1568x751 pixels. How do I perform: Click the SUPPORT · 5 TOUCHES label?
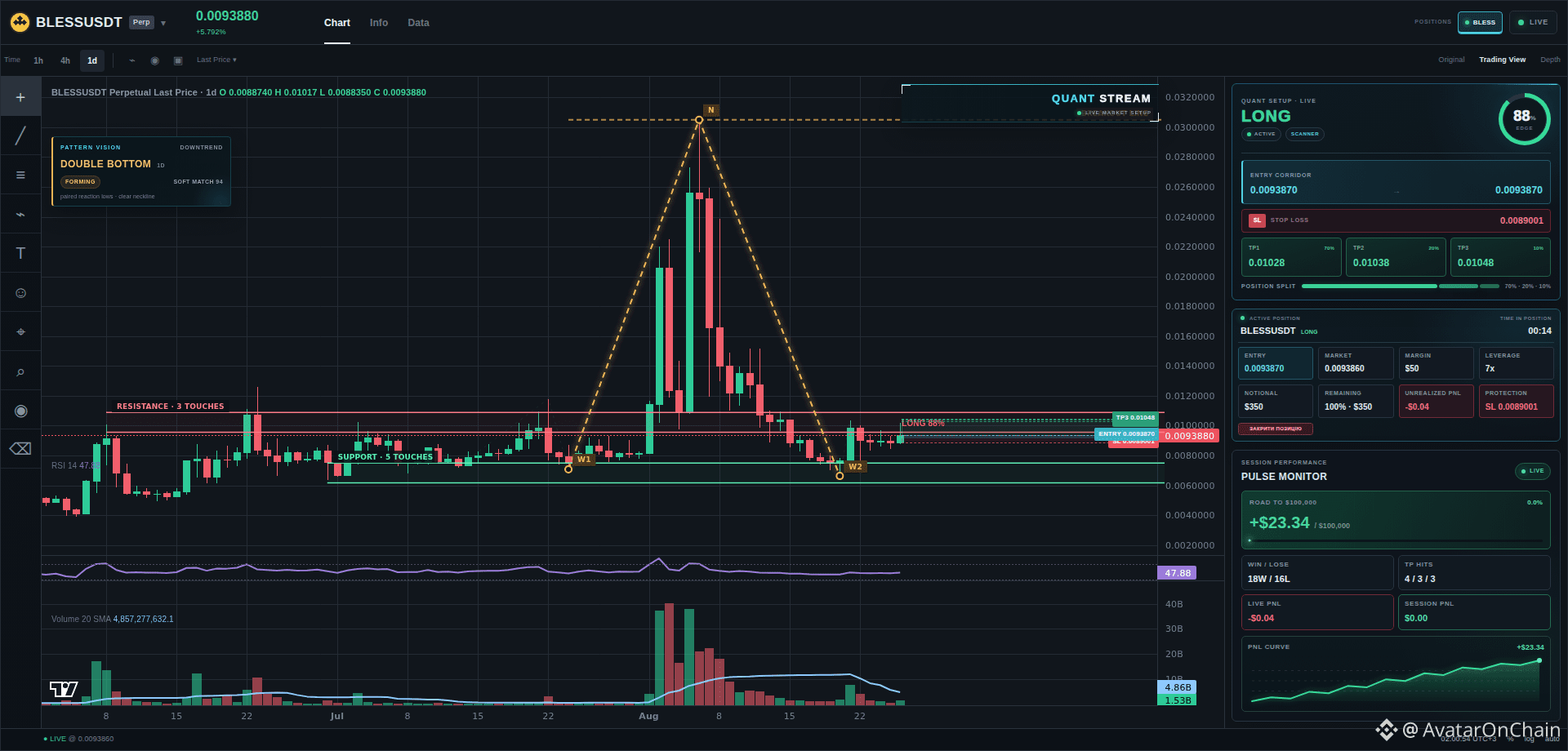coord(385,457)
